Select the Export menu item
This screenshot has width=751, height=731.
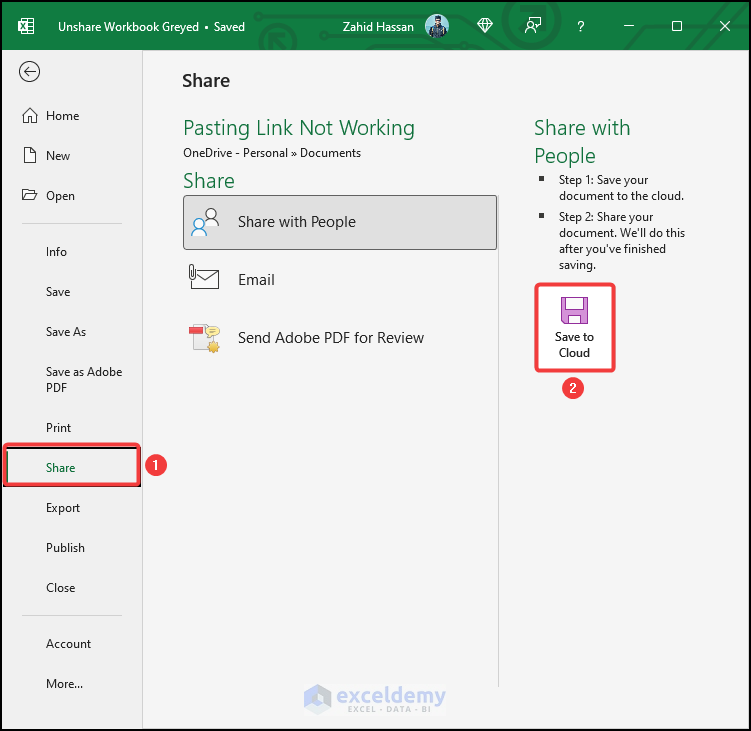(x=63, y=508)
